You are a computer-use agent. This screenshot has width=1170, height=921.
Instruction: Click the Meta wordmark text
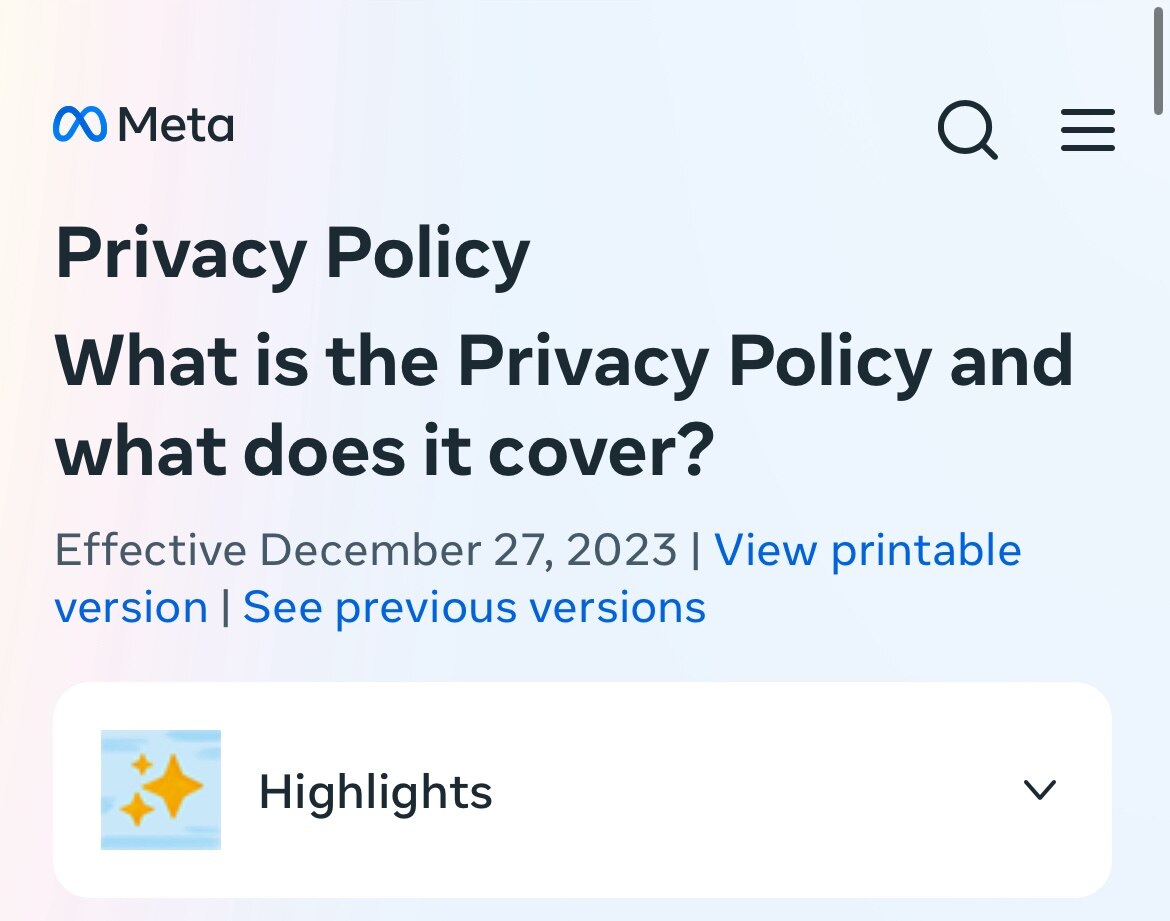coord(174,125)
